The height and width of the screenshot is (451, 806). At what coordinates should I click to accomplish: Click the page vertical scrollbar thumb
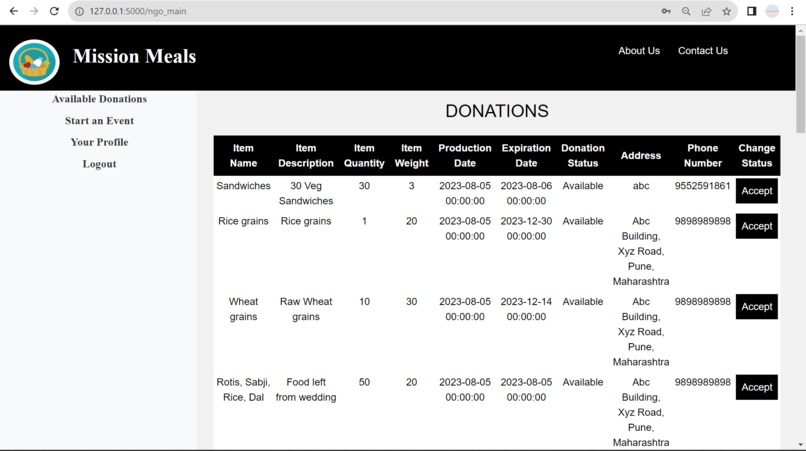tap(801, 84)
